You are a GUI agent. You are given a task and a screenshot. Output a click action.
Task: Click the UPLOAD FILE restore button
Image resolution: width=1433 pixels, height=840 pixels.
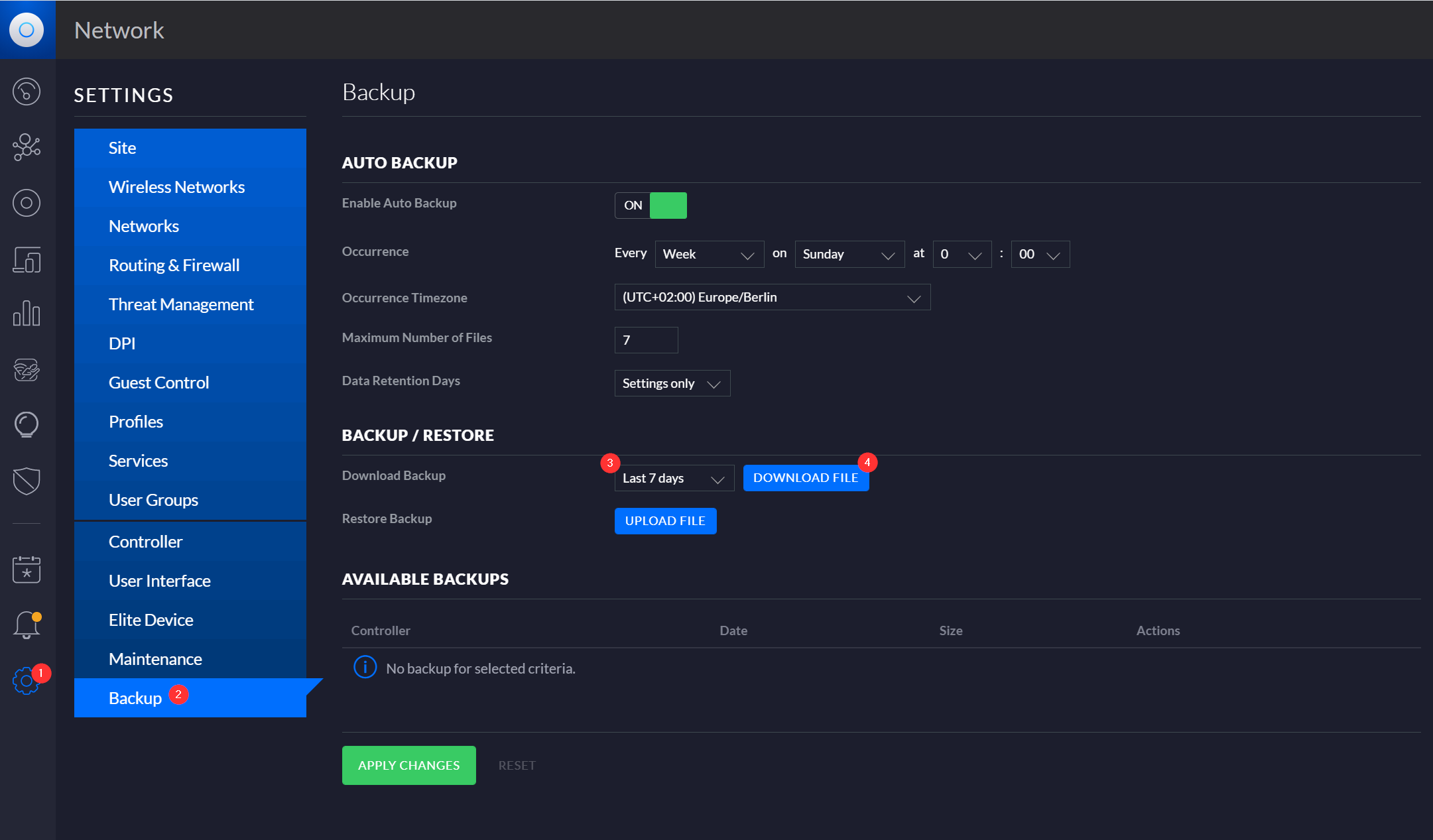click(665, 520)
